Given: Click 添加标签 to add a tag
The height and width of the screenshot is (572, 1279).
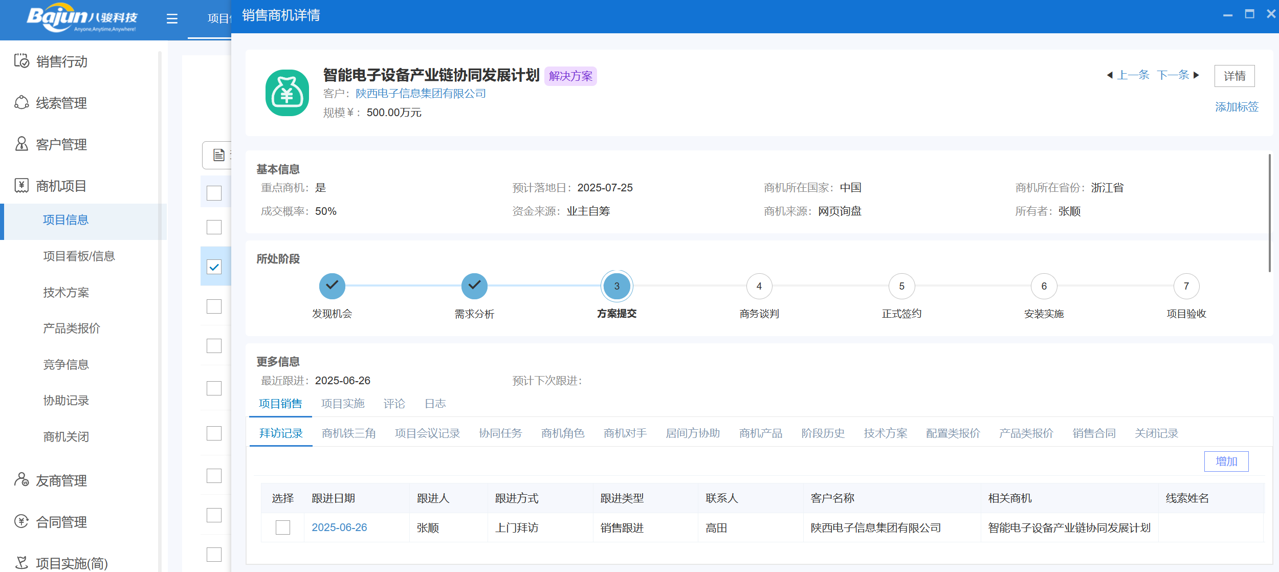Looking at the screenshot, I should [x=1236, y=107].
